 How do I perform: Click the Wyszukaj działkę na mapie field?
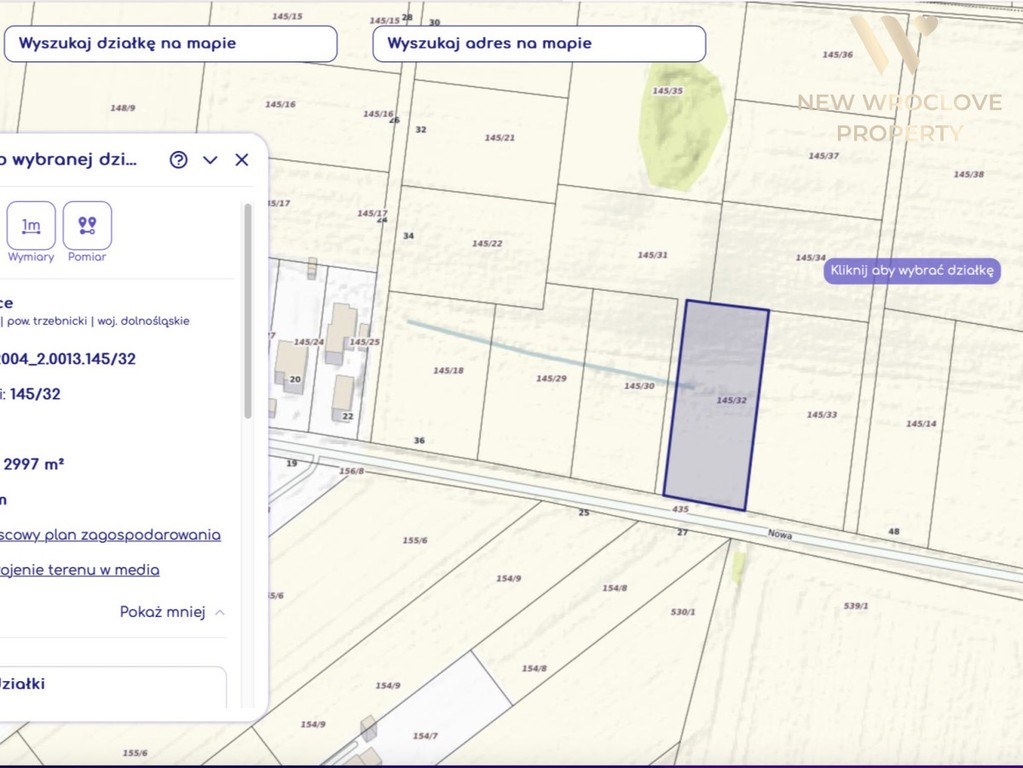[171, 44]
